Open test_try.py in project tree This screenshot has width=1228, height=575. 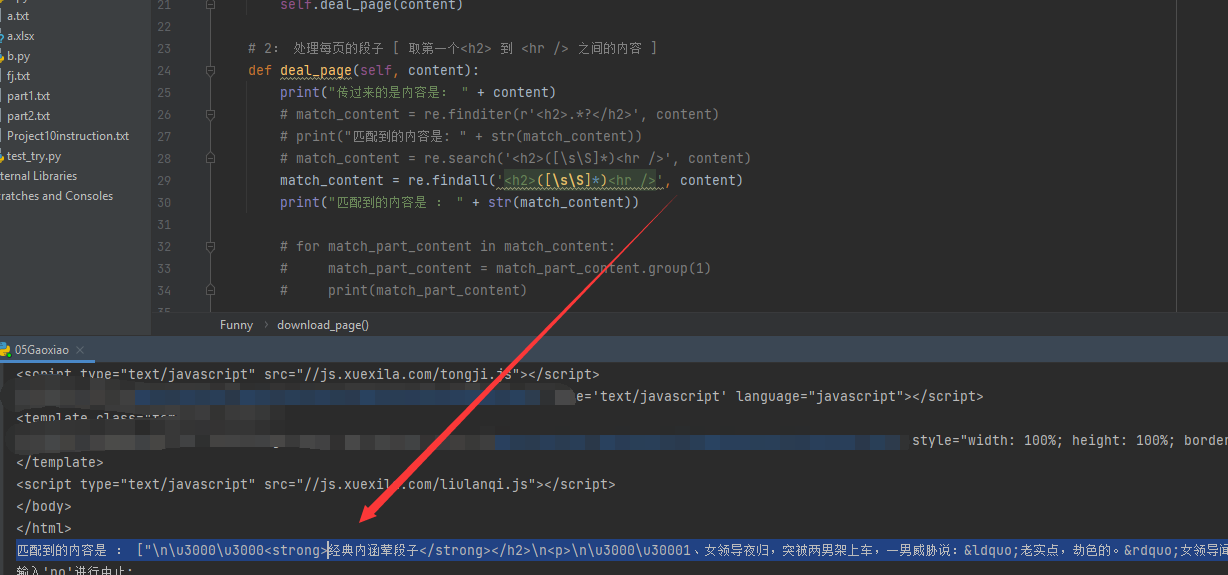(33, 156)
